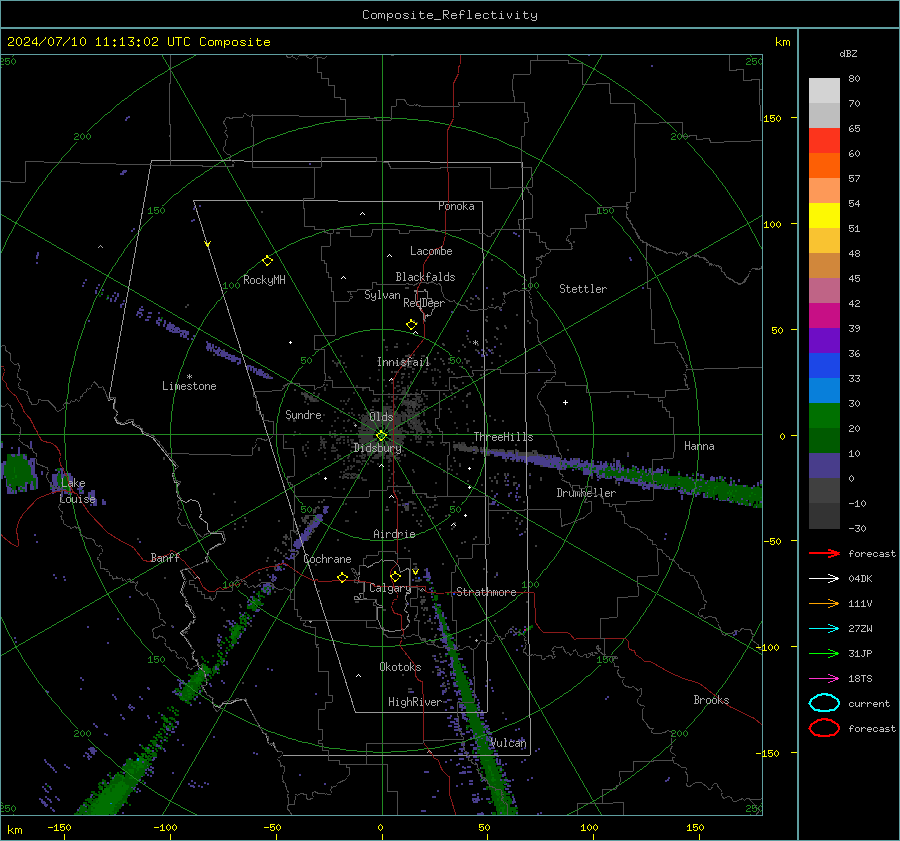Click the RedDeer city label

point(424,303)
